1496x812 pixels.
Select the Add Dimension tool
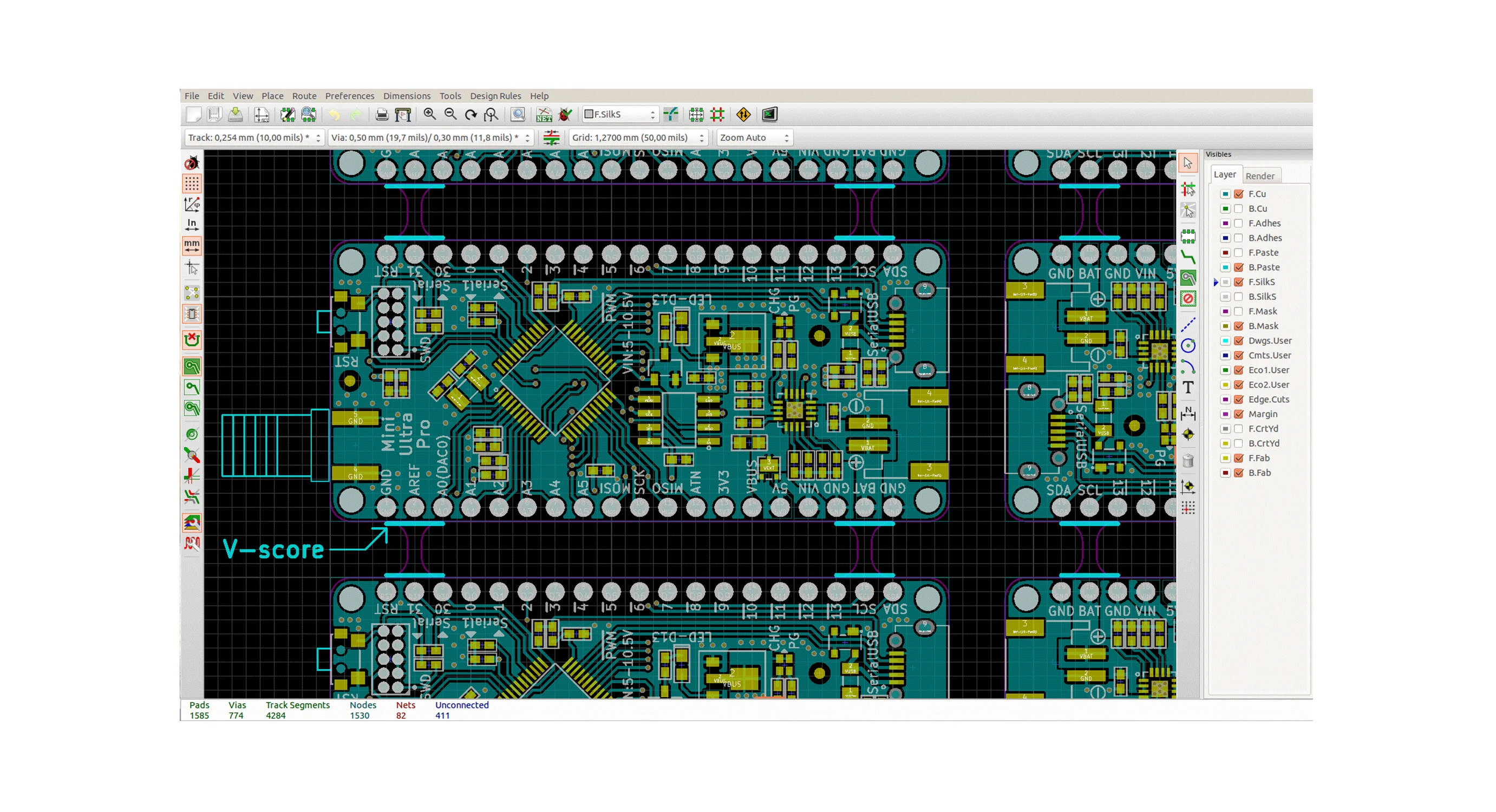(1188, 413)
